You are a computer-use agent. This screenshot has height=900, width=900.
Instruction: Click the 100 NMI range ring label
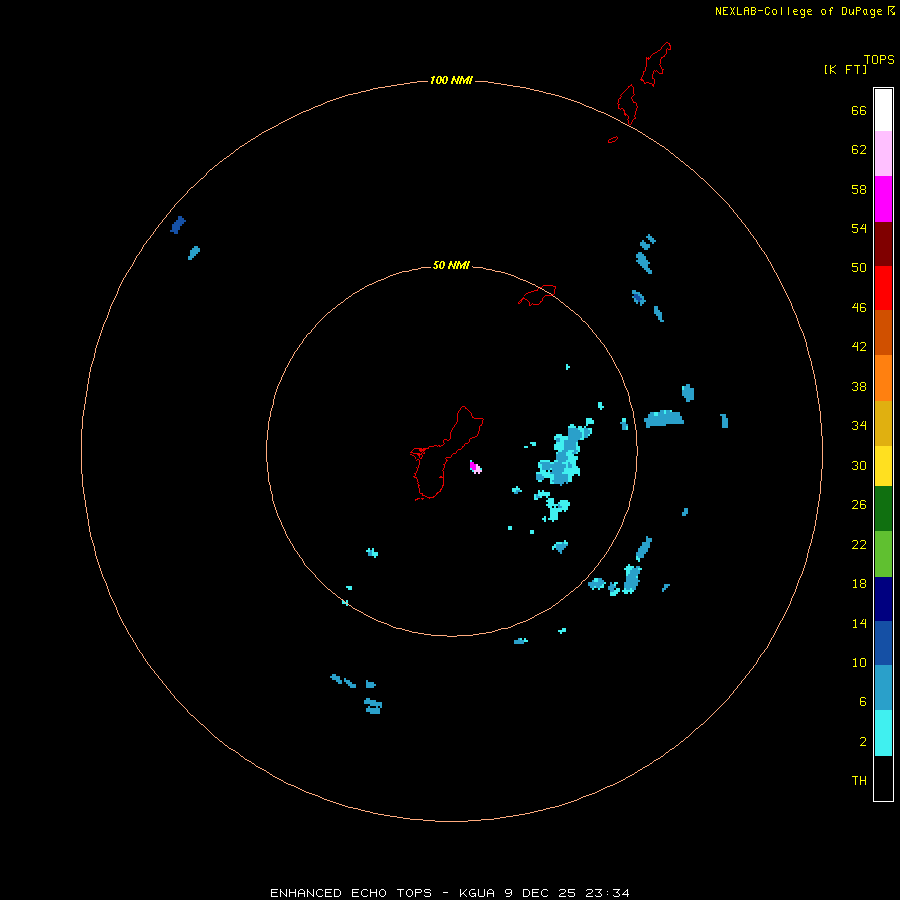(x=451, y=80)
